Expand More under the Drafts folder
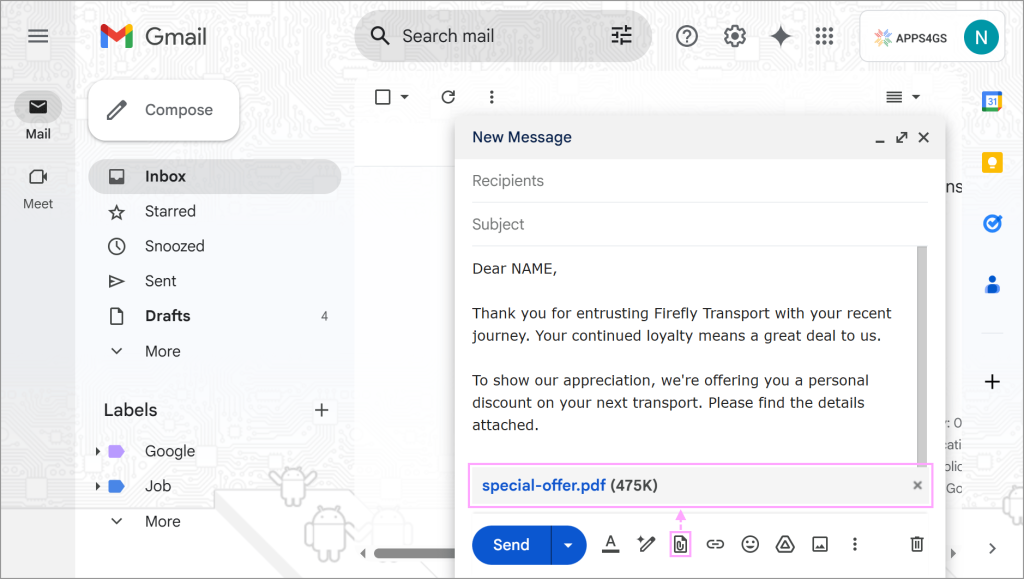Screen dimensions: 1024x579 162,351
